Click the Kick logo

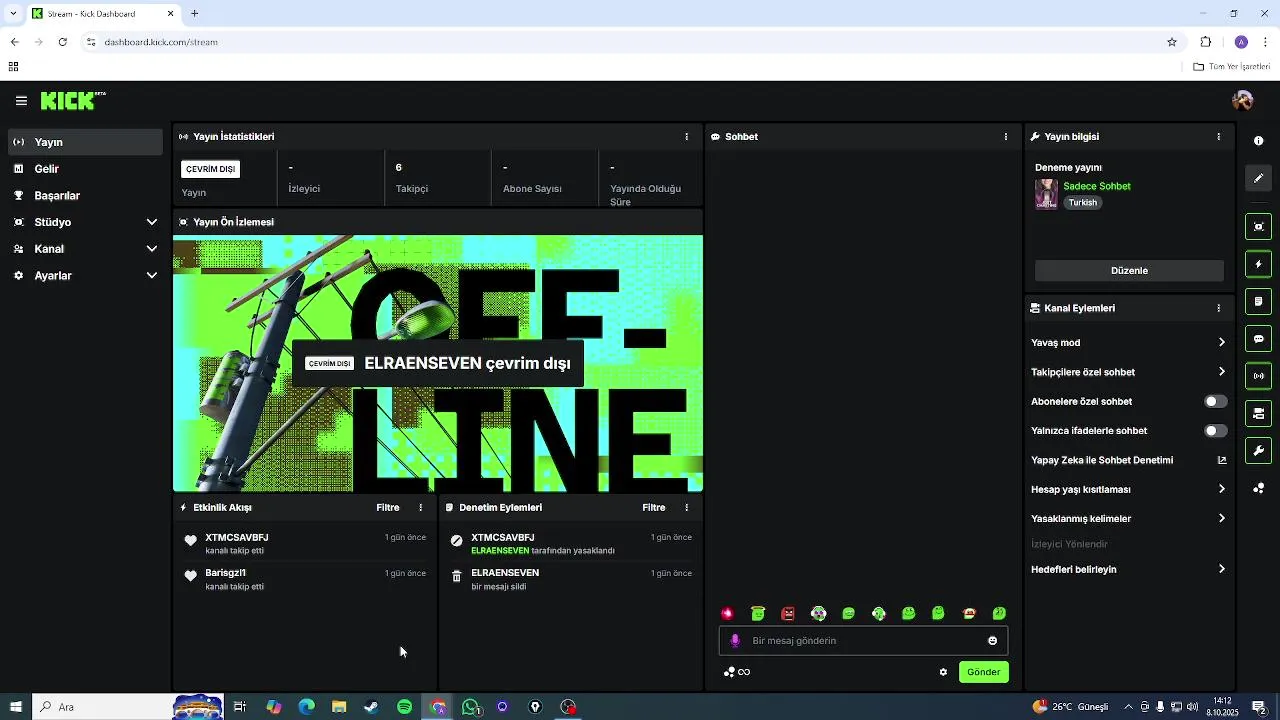point(73,101)
